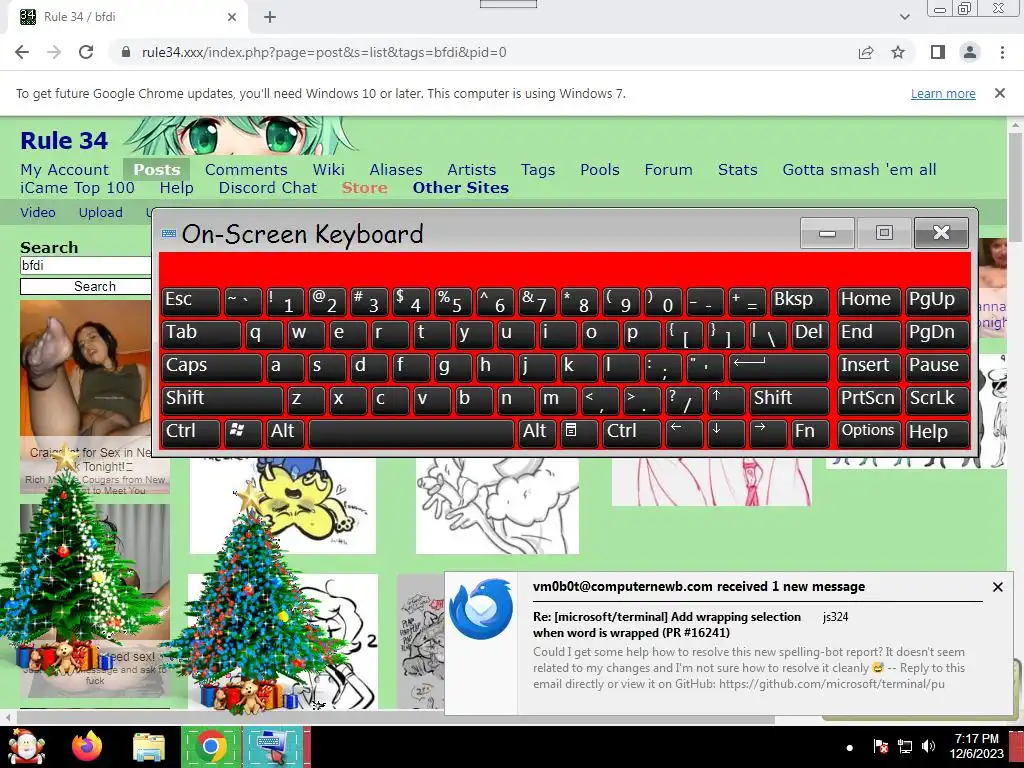Viewport: 1024px width, 768px height.
Task: Open the microsoft/terminal message subject in the notification
Action: [x=666, y=625]
